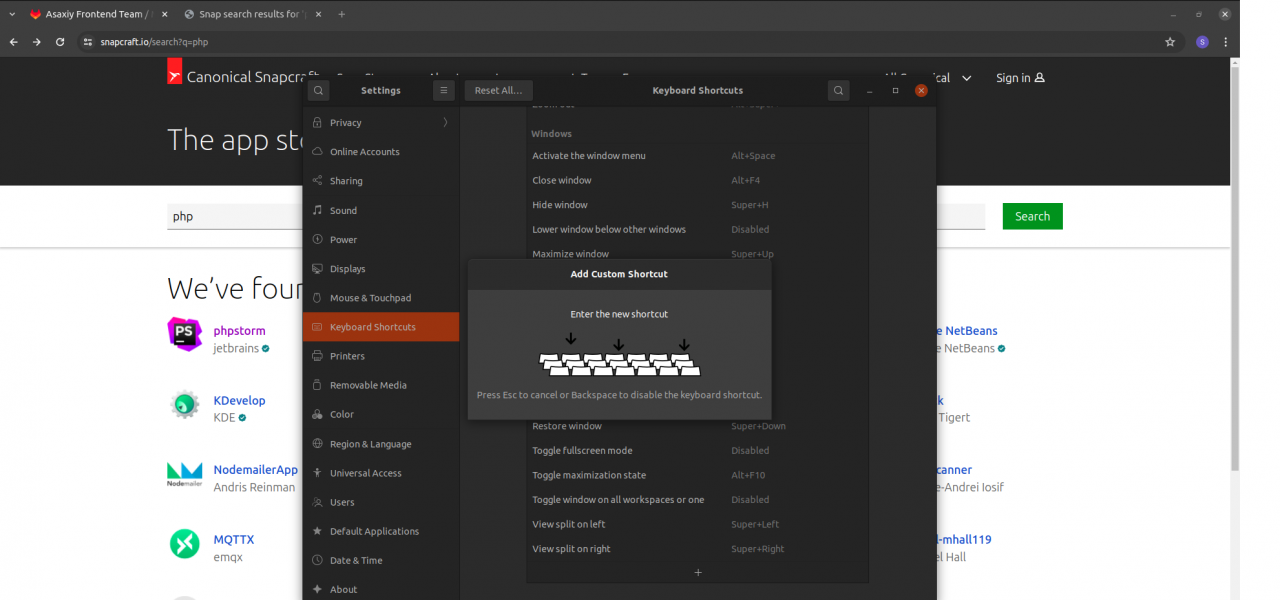Open the Sign in link

(1019, 78)
